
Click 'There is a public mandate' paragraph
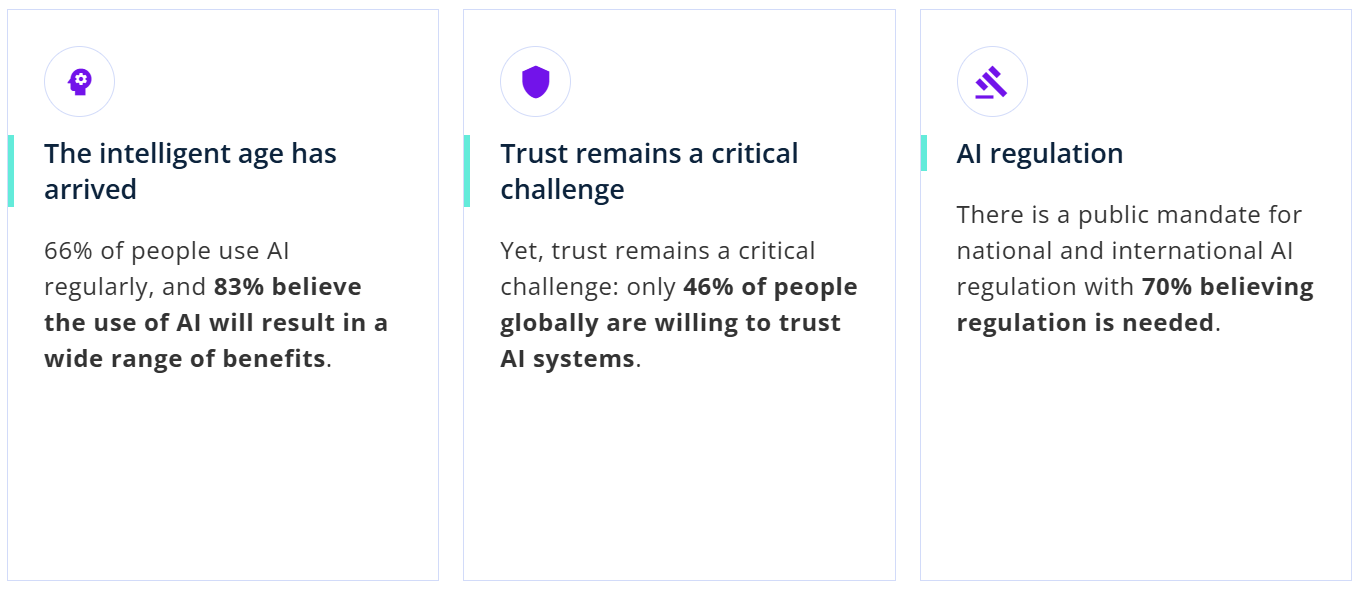[x=1129, y=215]
